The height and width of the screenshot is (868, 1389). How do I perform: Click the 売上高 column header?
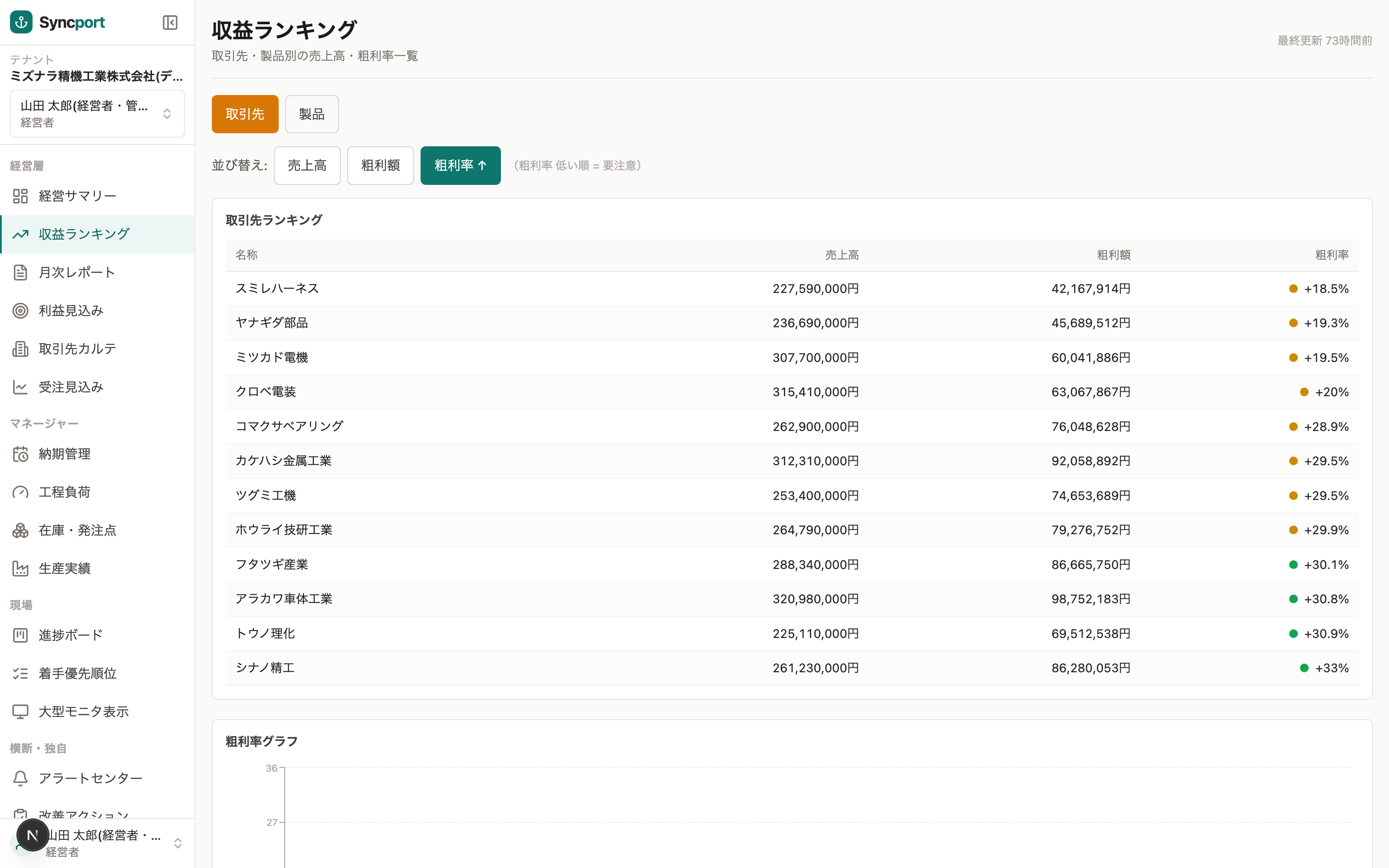pos(842,255)
